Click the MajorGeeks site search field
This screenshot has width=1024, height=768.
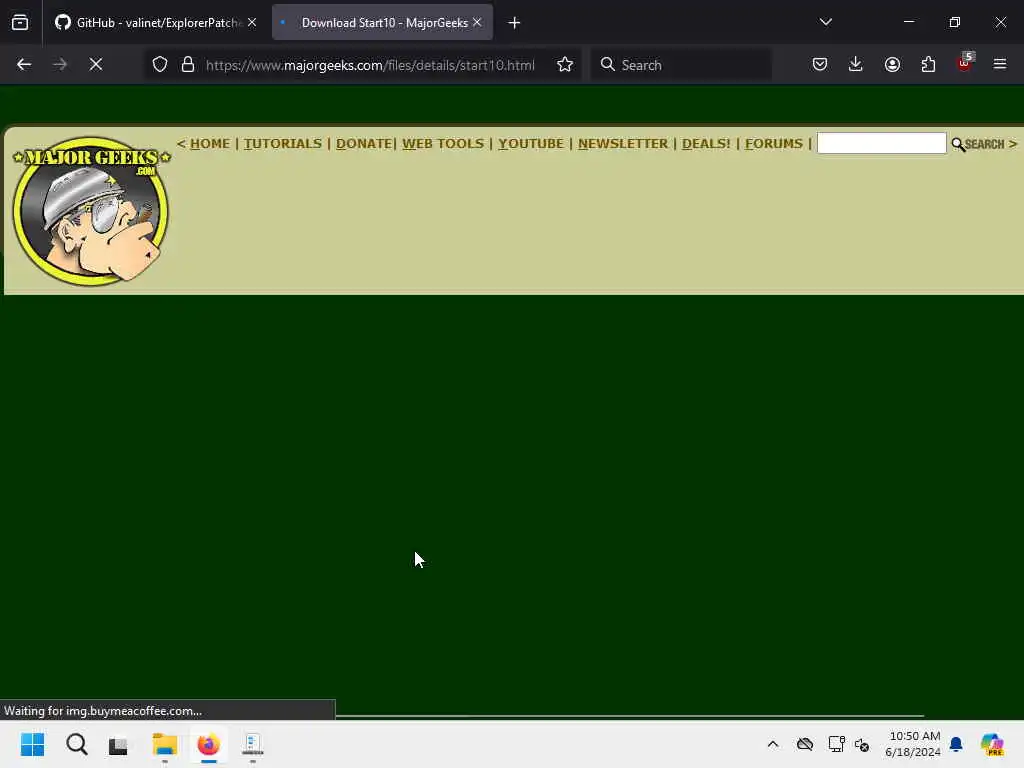pos(882,143)
